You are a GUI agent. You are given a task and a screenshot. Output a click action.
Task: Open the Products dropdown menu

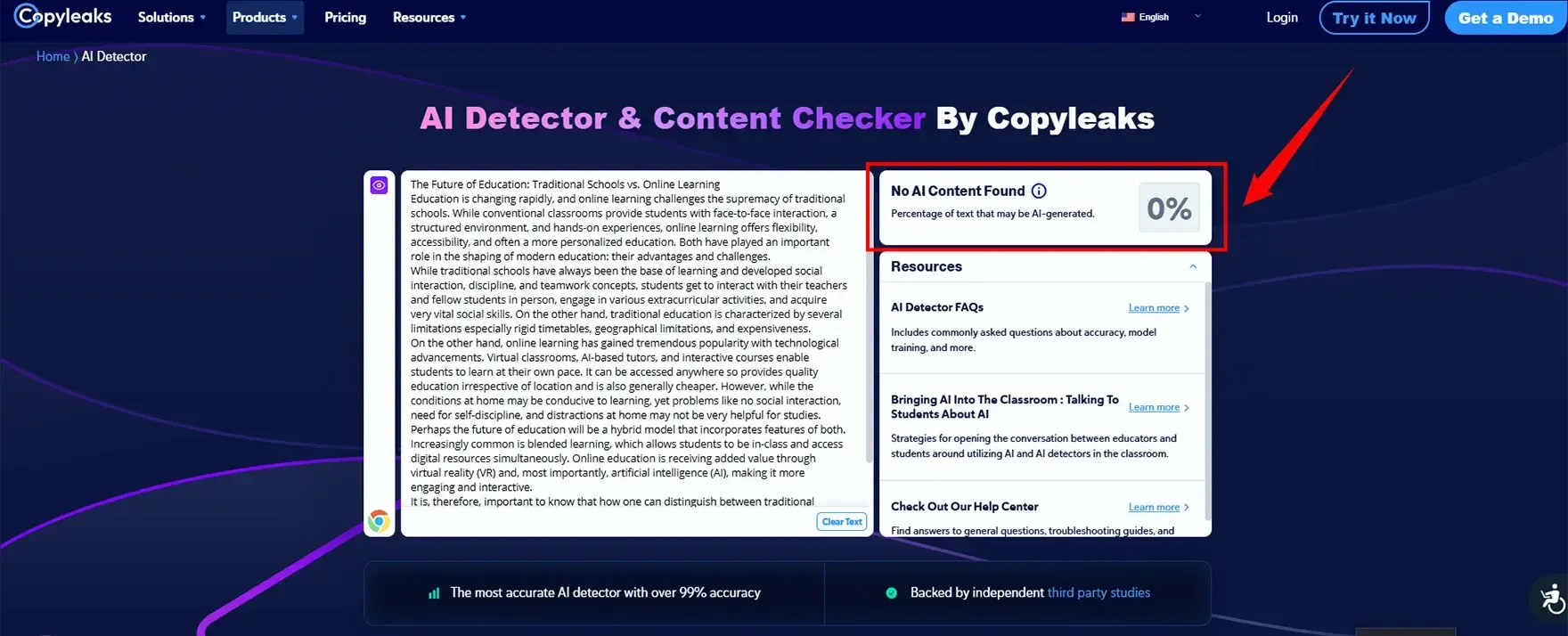(x=265, y=17)
